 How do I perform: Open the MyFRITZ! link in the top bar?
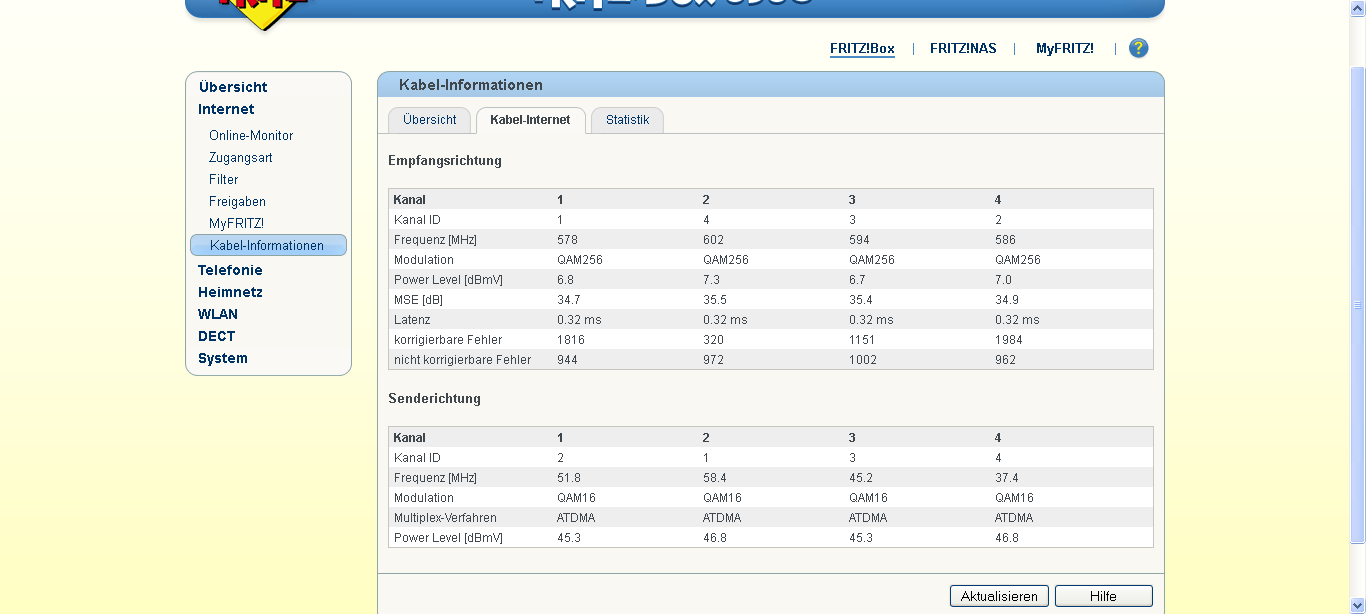pyautogui.click(x=1064, y=48)
